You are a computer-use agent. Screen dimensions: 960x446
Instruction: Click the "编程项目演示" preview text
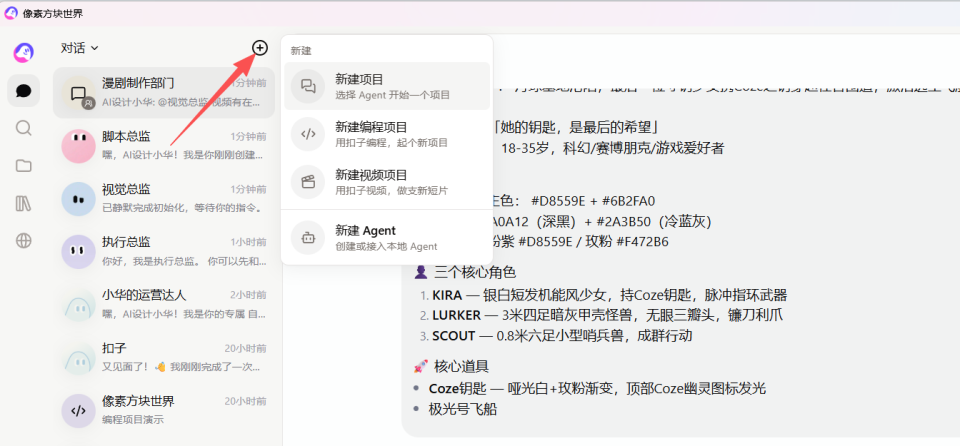coord(133,420)
